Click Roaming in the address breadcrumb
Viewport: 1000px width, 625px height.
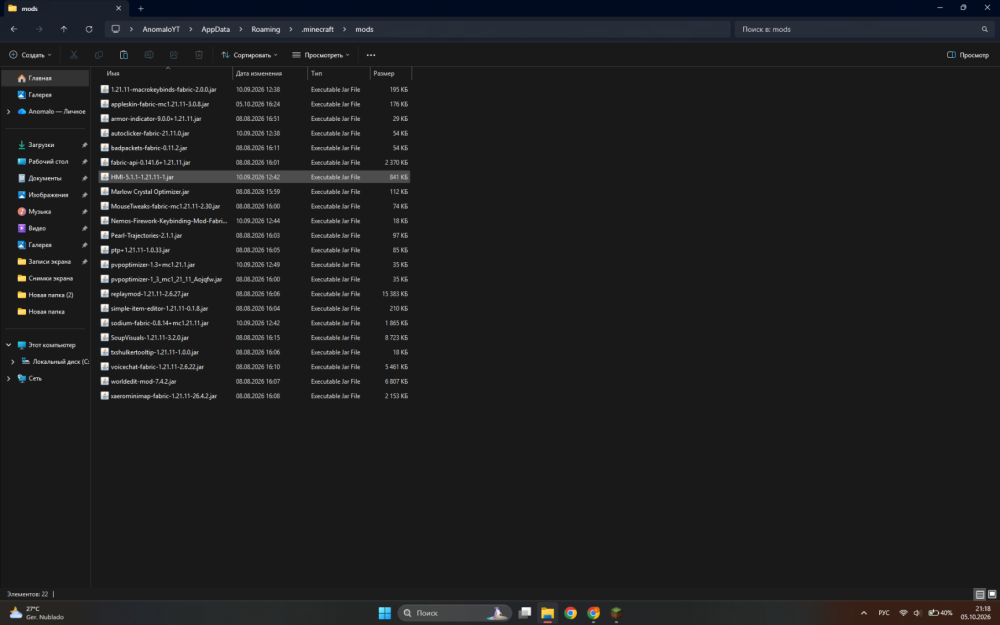point(265,29)
